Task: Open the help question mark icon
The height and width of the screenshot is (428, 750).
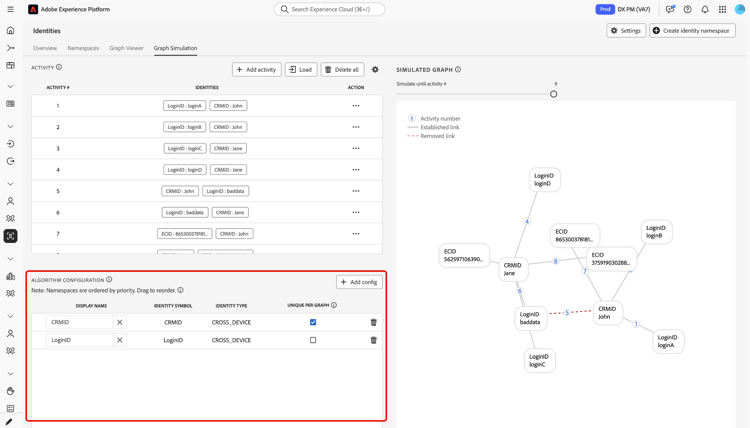Action: click(687, 9)
